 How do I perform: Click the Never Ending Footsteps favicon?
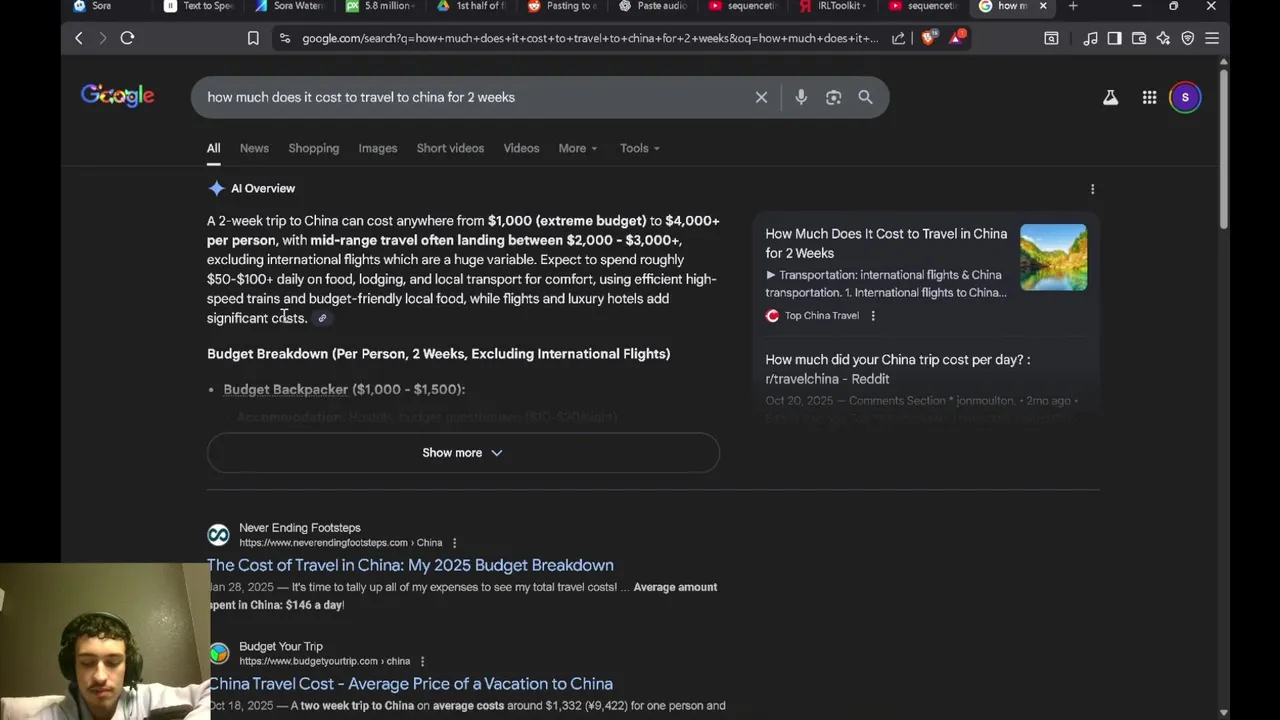pyautogui.click(x=218, y=535)
